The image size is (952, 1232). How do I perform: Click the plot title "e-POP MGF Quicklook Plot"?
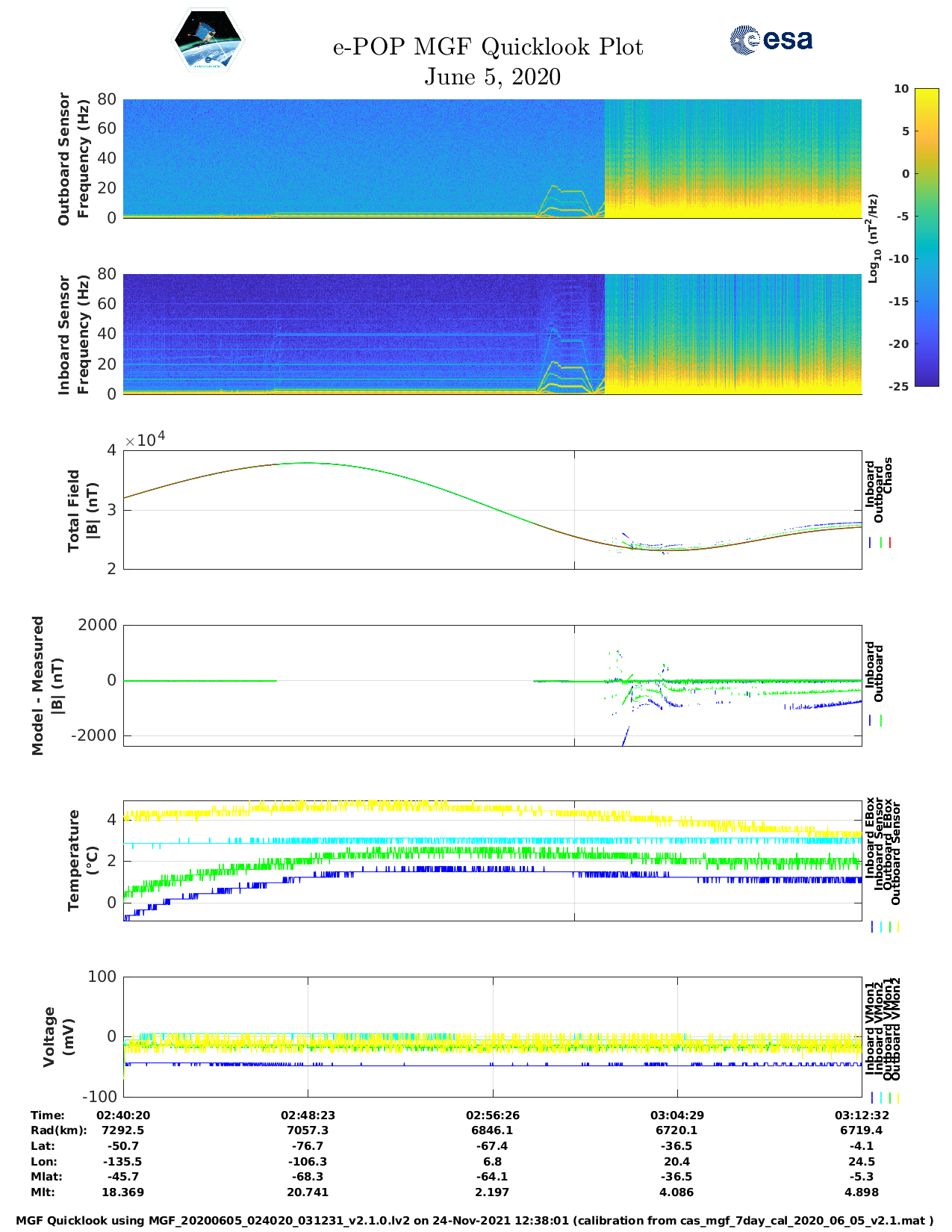tap(488, 47)
